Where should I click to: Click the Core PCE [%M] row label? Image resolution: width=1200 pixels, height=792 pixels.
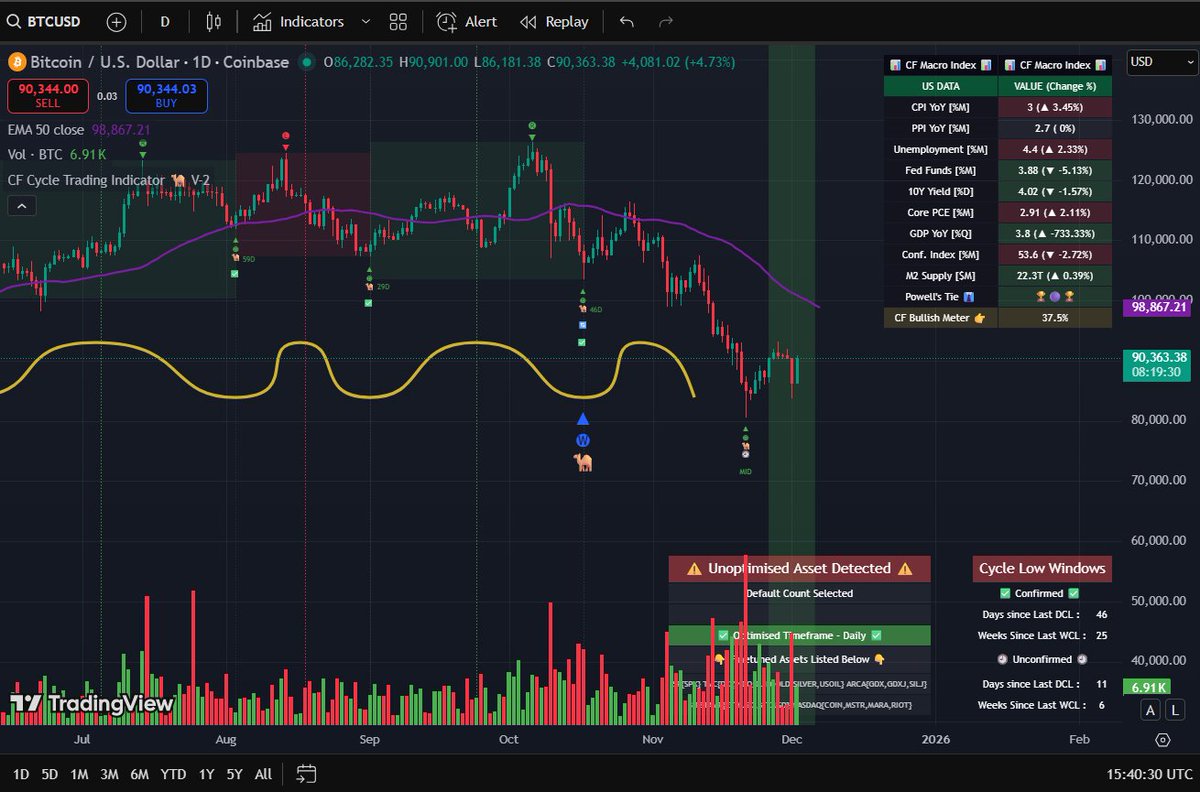[x=941, y=212]
